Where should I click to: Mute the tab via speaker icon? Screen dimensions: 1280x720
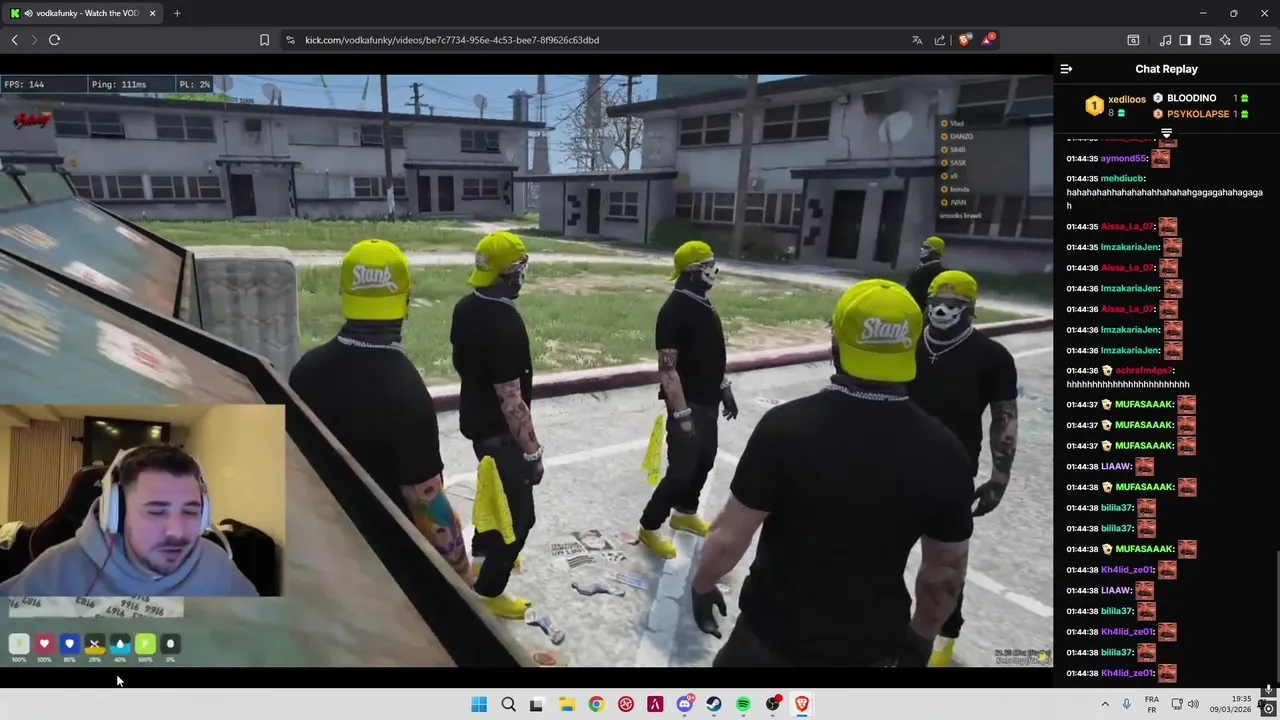(28, 13)
